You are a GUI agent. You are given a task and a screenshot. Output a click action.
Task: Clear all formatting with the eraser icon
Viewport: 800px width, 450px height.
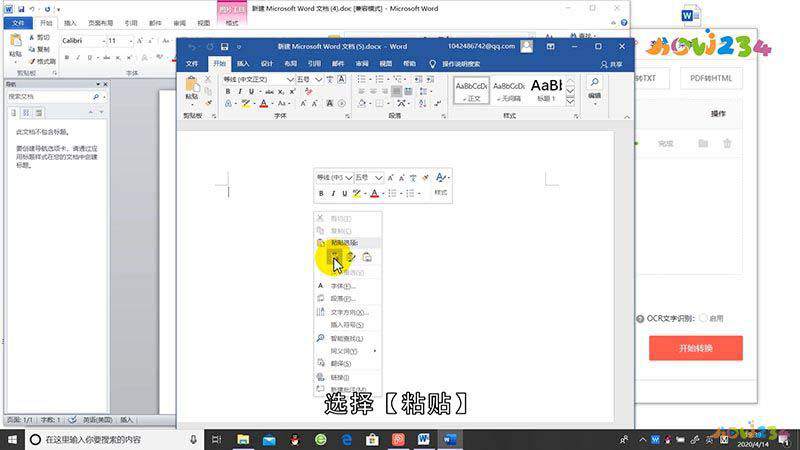point(308,91)
